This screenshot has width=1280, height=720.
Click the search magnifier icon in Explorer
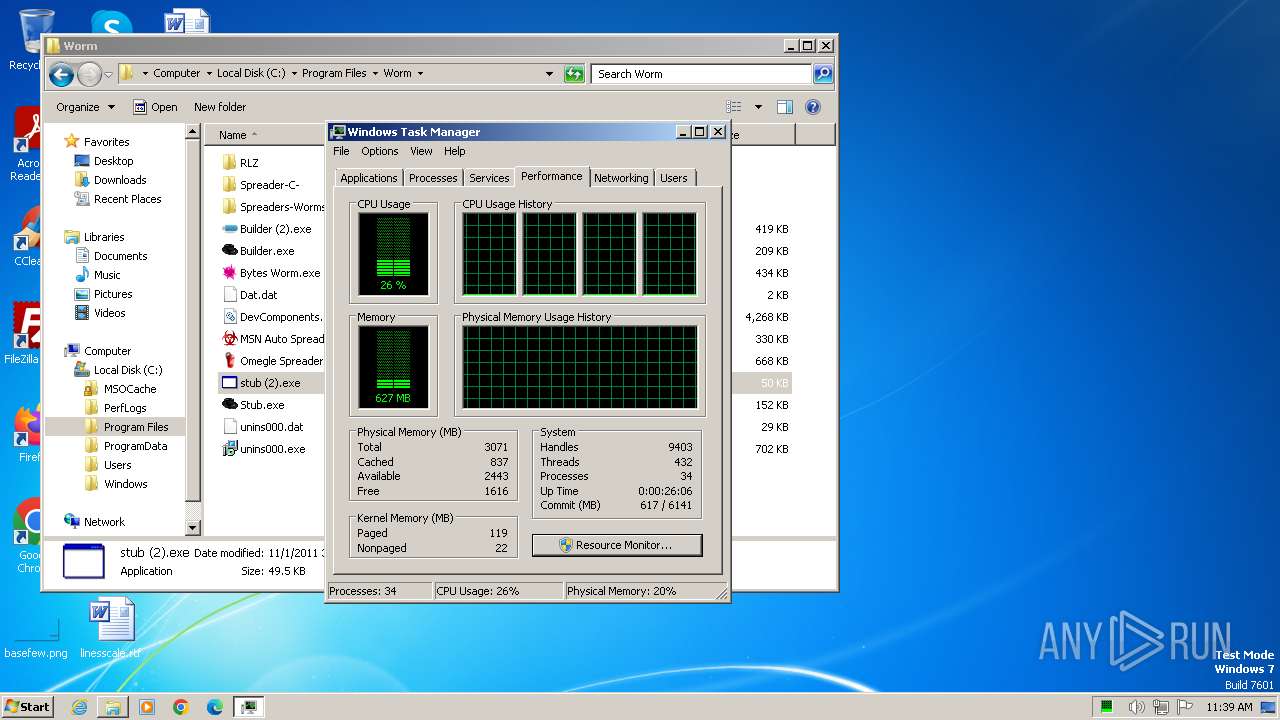pyautogui.click(x=822, y=74)
